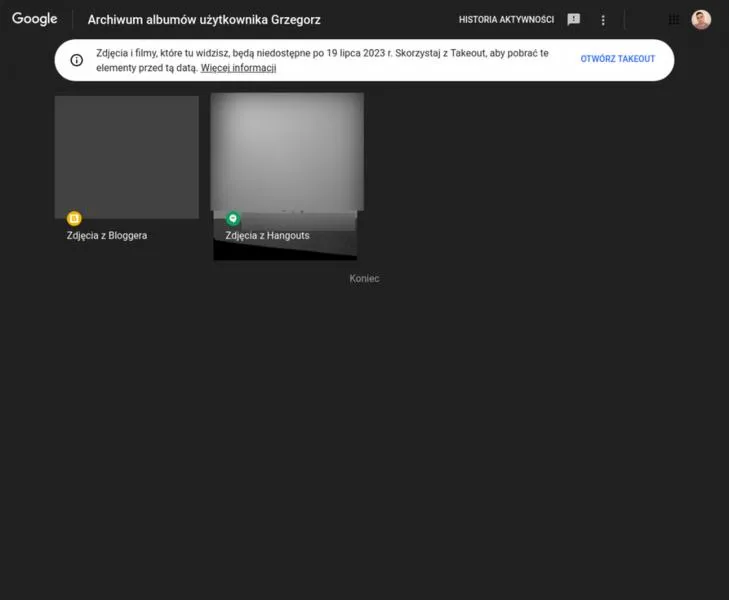Open the Zdjęcia z Bloggera album thumbnail
729x600 pixels.
coord(126,157)
